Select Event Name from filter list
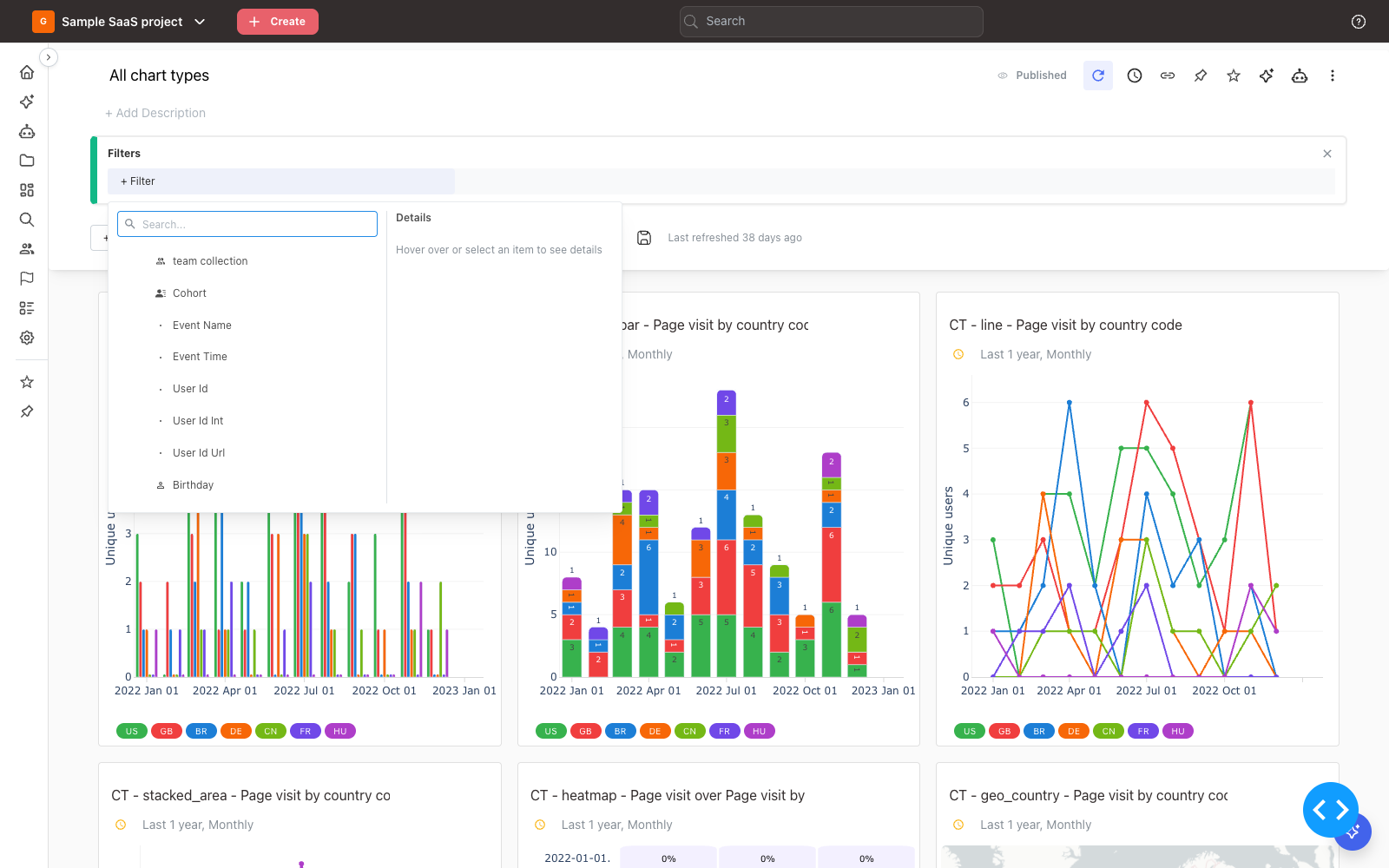 coord(202,325)
